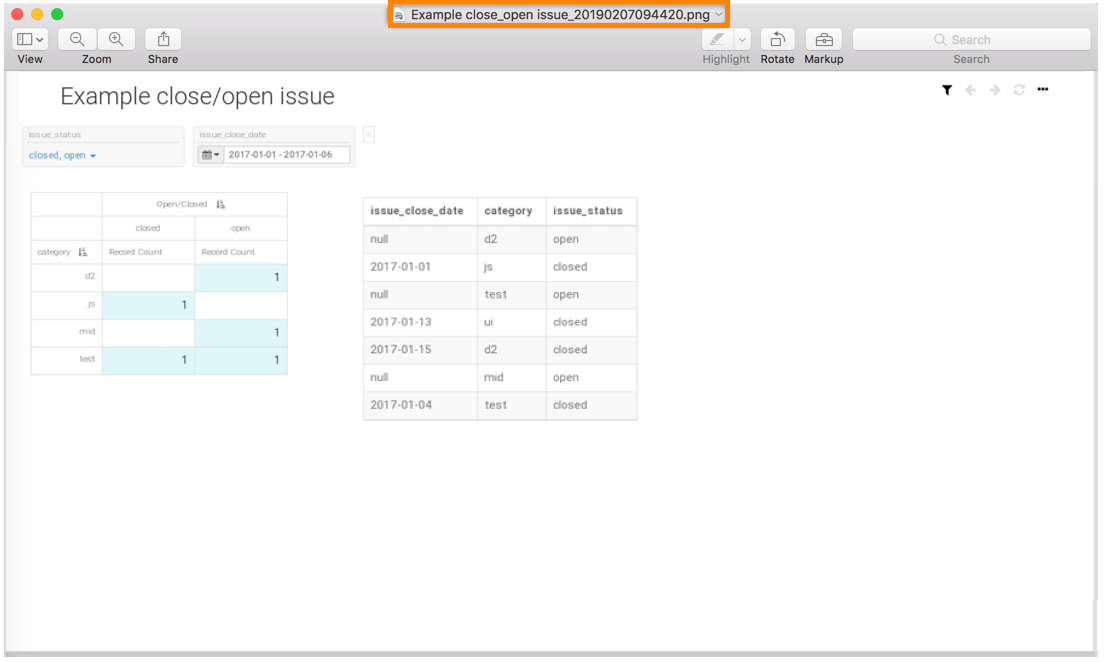Collapse the filter panel with the arrow button
The image size is (1106, 662).
(x=369, y=135)
